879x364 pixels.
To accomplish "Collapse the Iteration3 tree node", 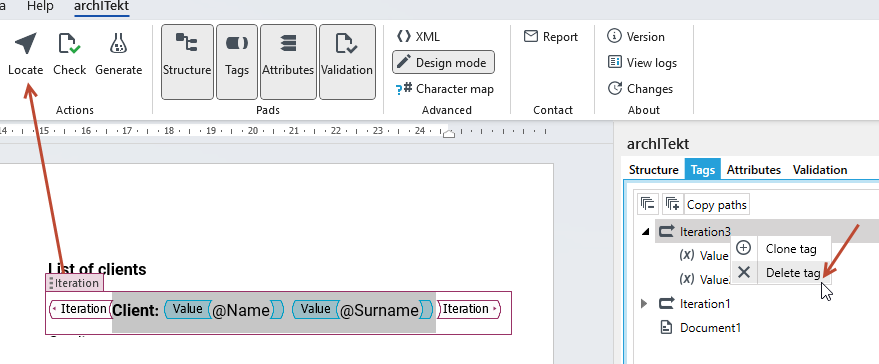I will click(645, 231).
